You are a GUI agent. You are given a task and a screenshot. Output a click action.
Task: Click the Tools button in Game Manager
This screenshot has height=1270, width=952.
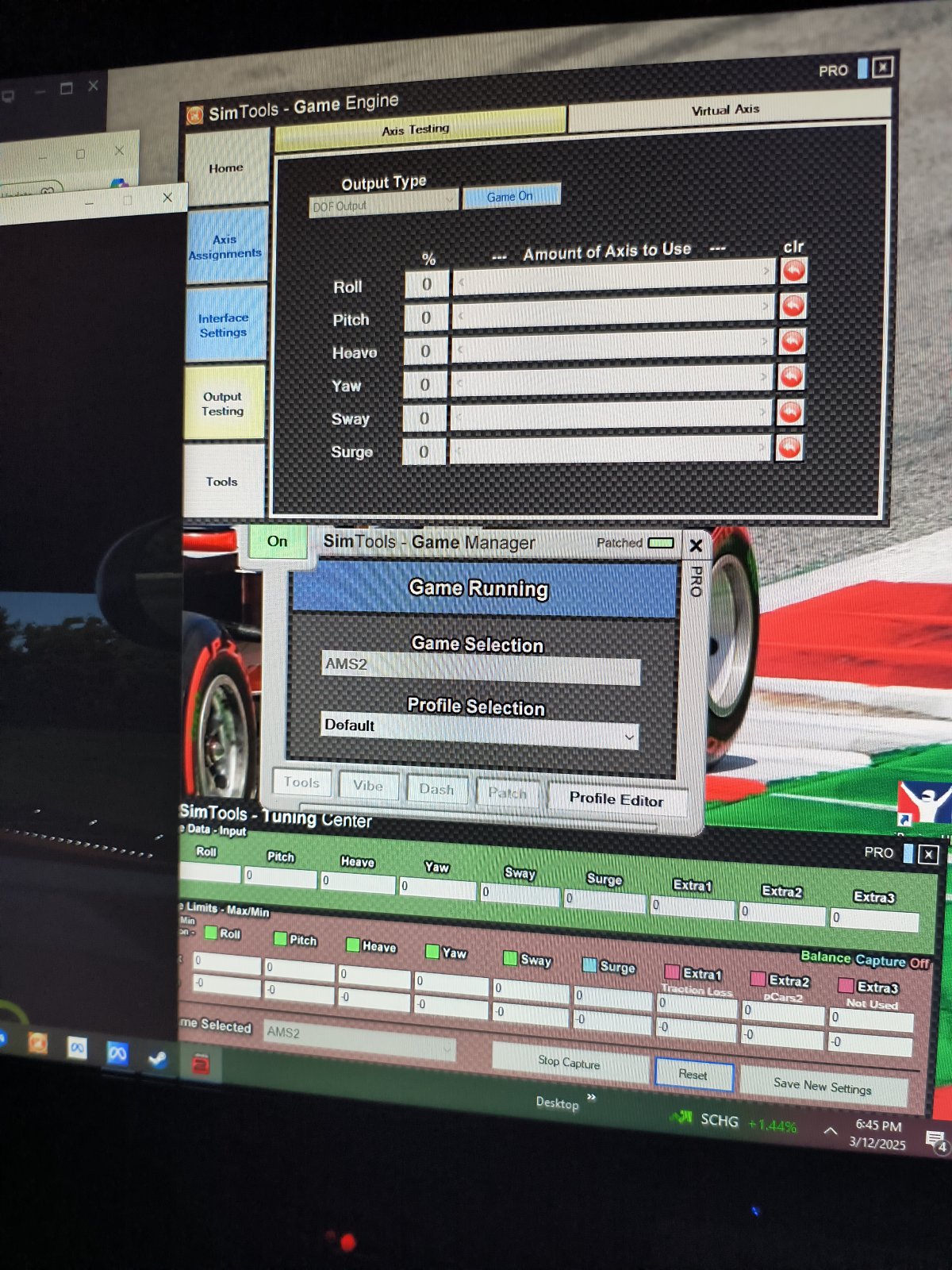(x=301, y=783)
